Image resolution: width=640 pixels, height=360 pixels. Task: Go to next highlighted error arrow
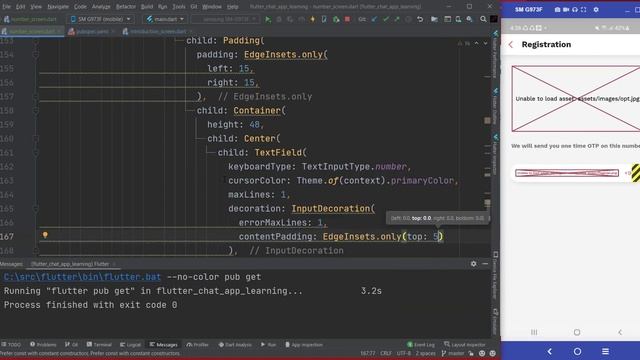click(x=485, y=43)
